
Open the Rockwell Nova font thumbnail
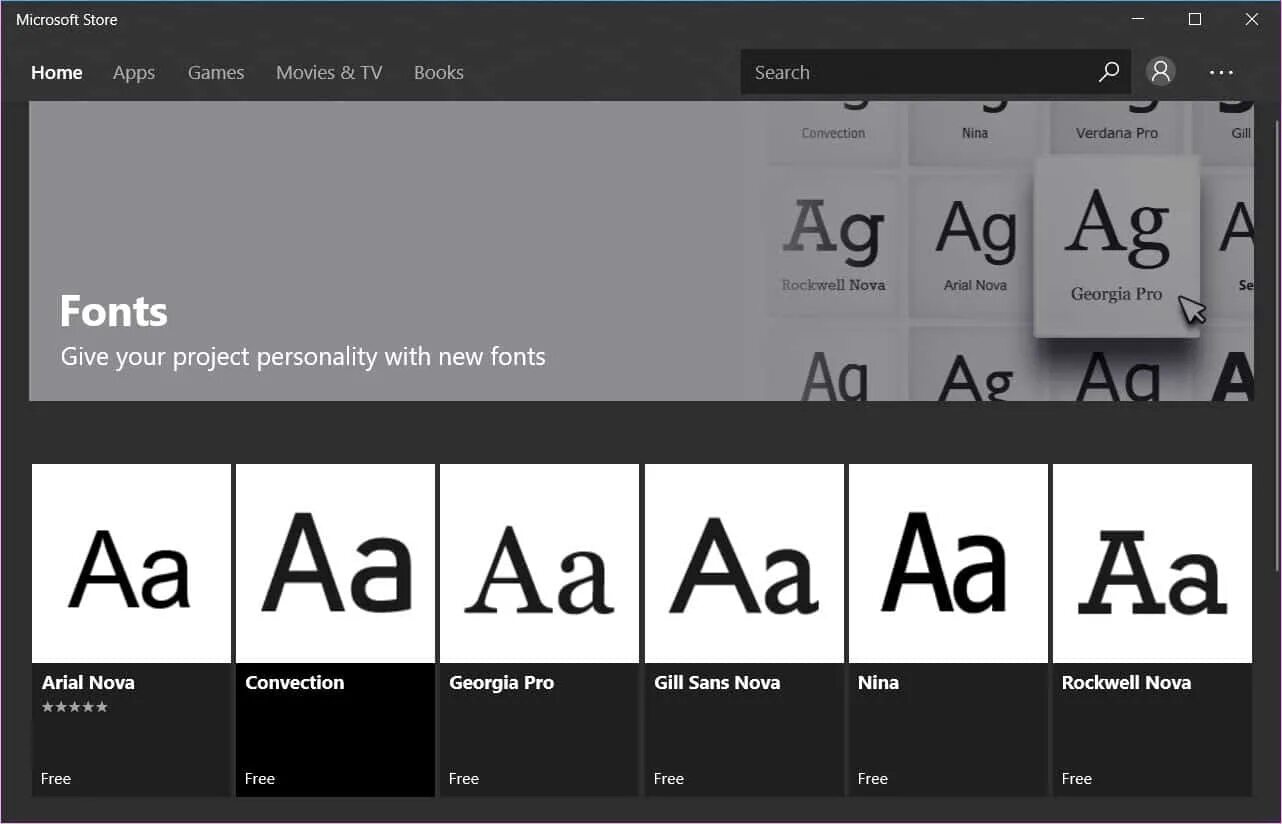tap(1152, 563)
